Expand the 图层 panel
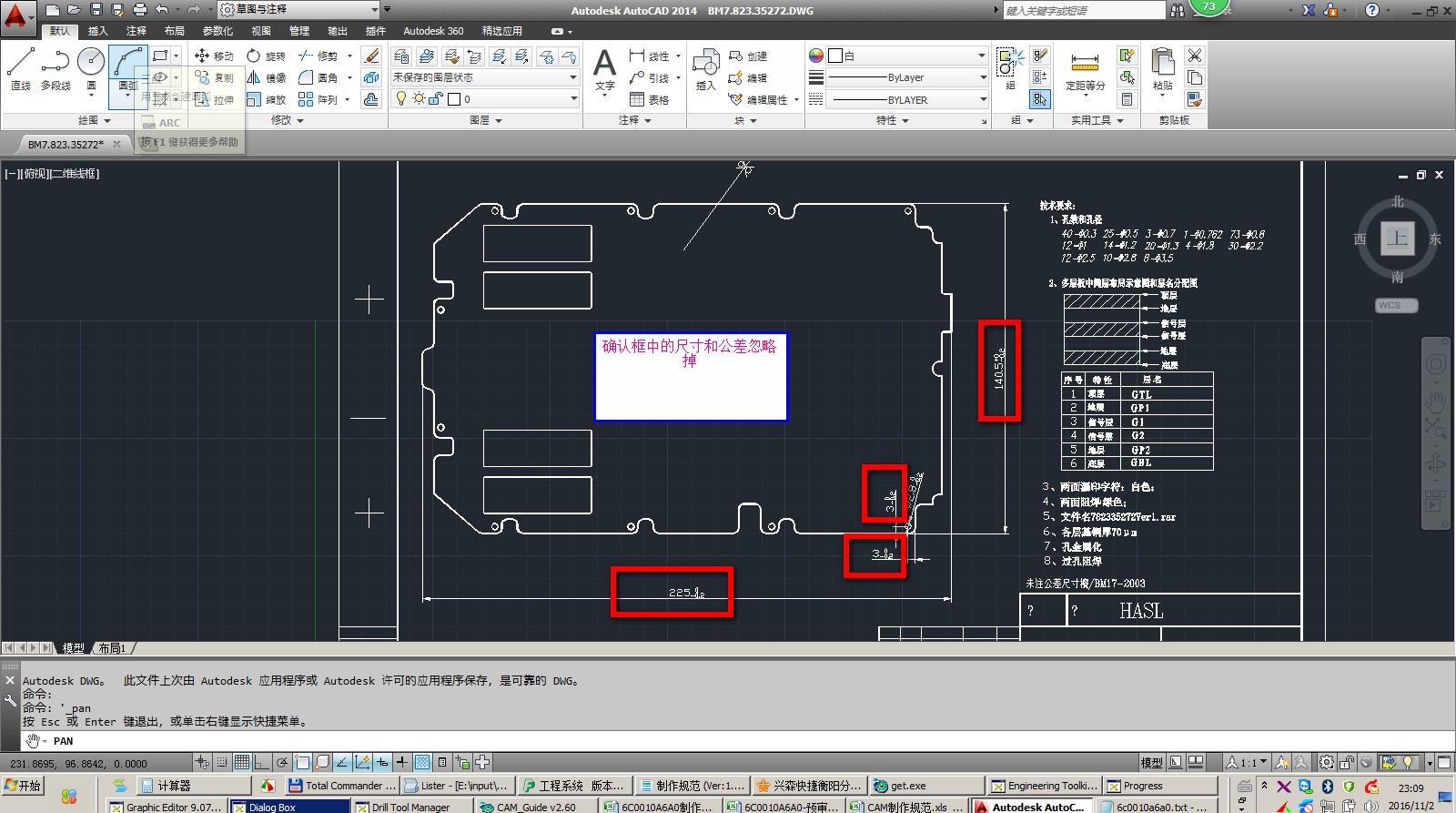 (485, 120)
